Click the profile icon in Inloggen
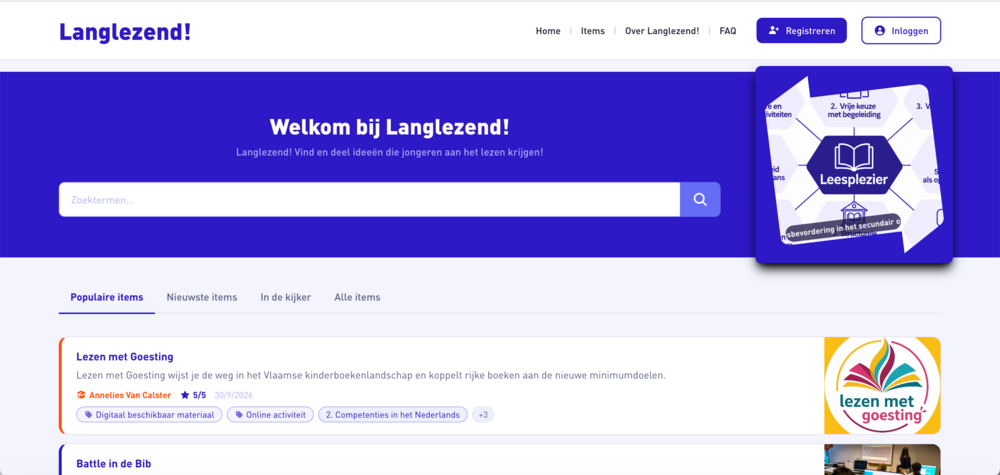 (880, 31)
